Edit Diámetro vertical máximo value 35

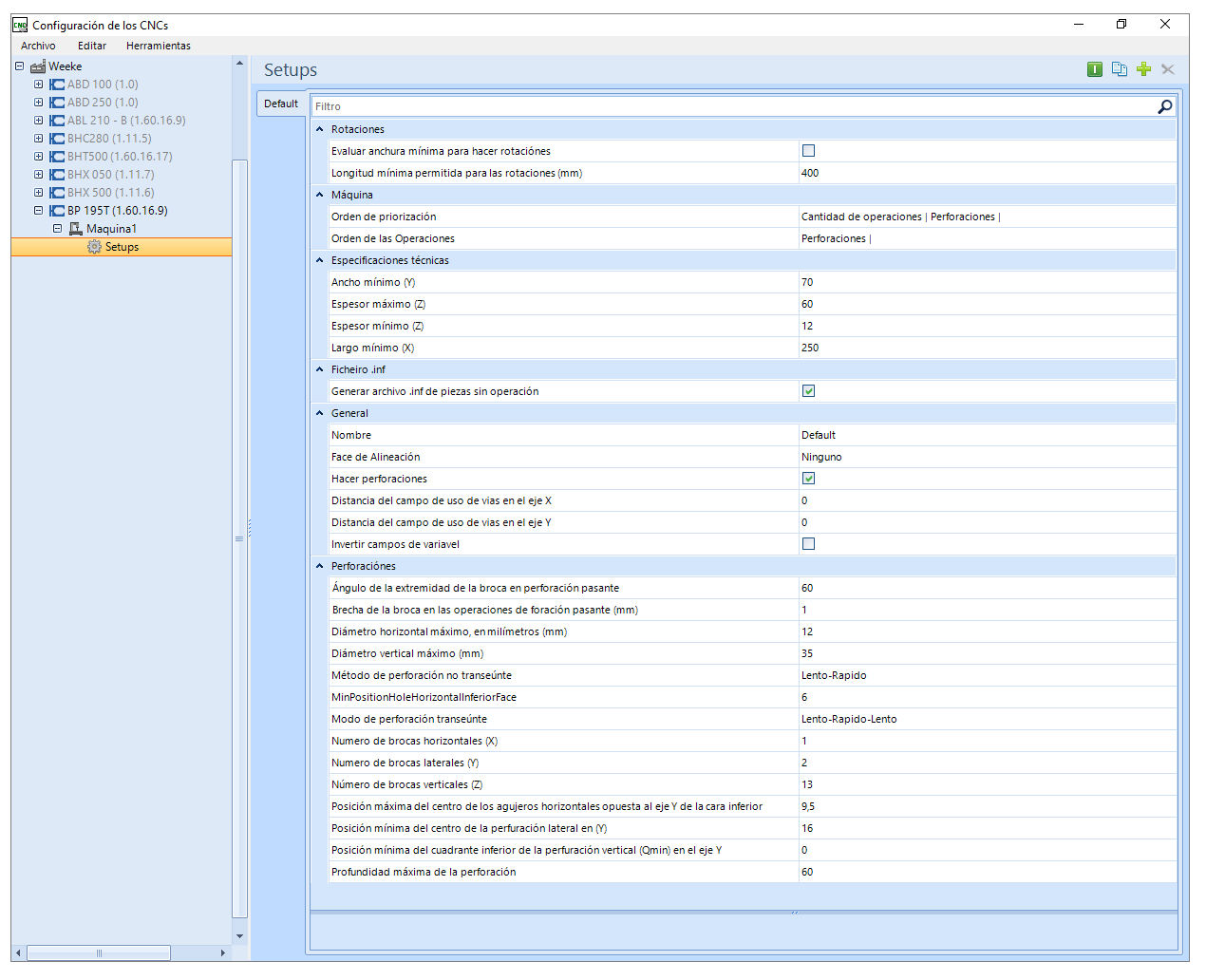click(x=988, y=653)
